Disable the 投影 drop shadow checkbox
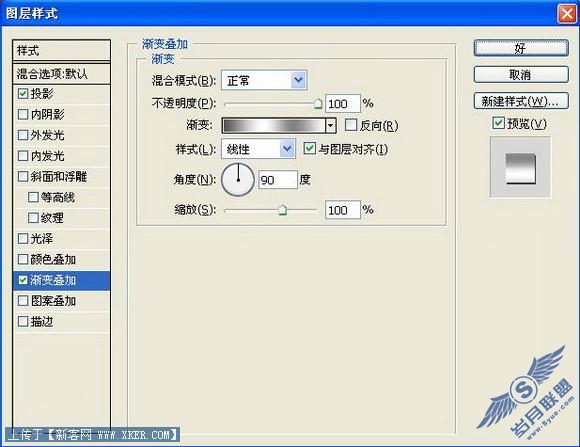This screenshot has width=580, height=447. pos(23,93)
